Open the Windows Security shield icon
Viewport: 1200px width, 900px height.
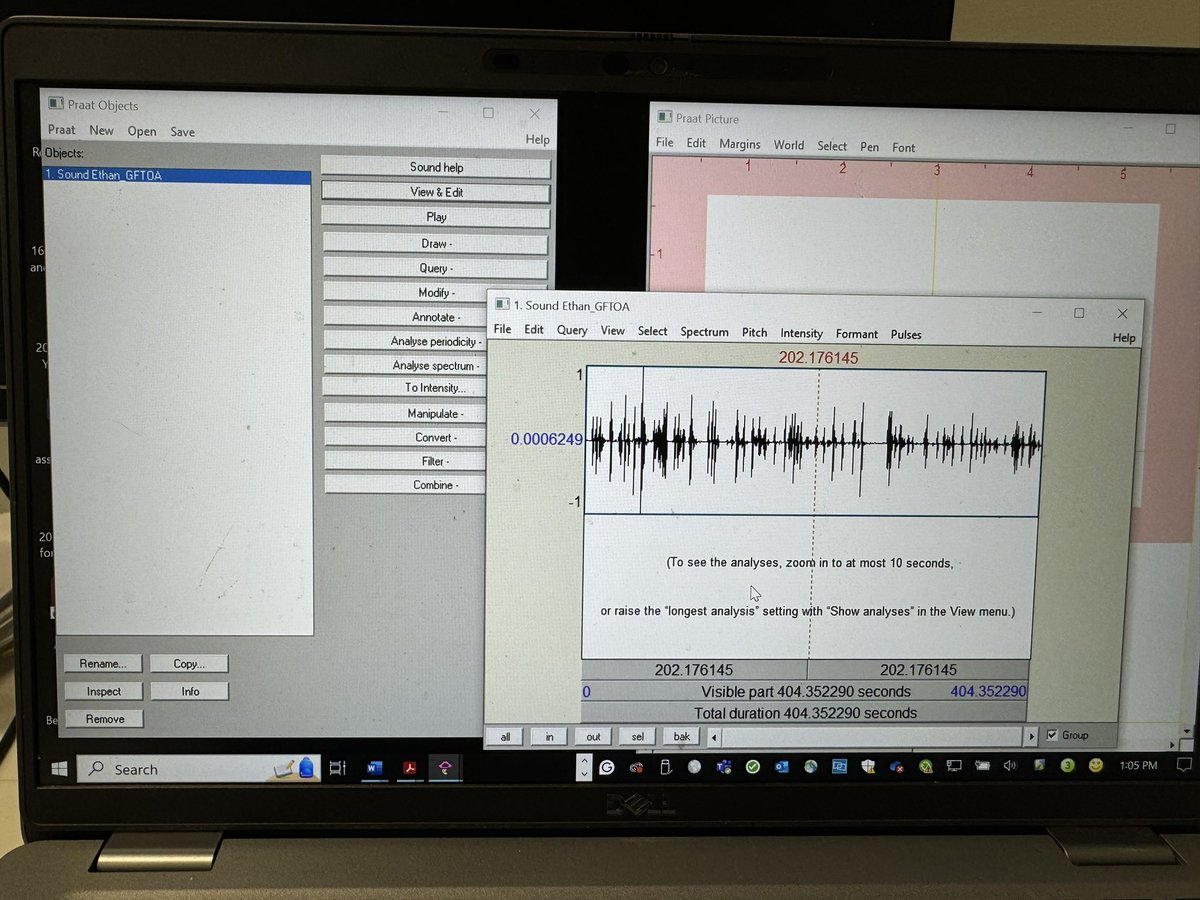coord(868,767)
